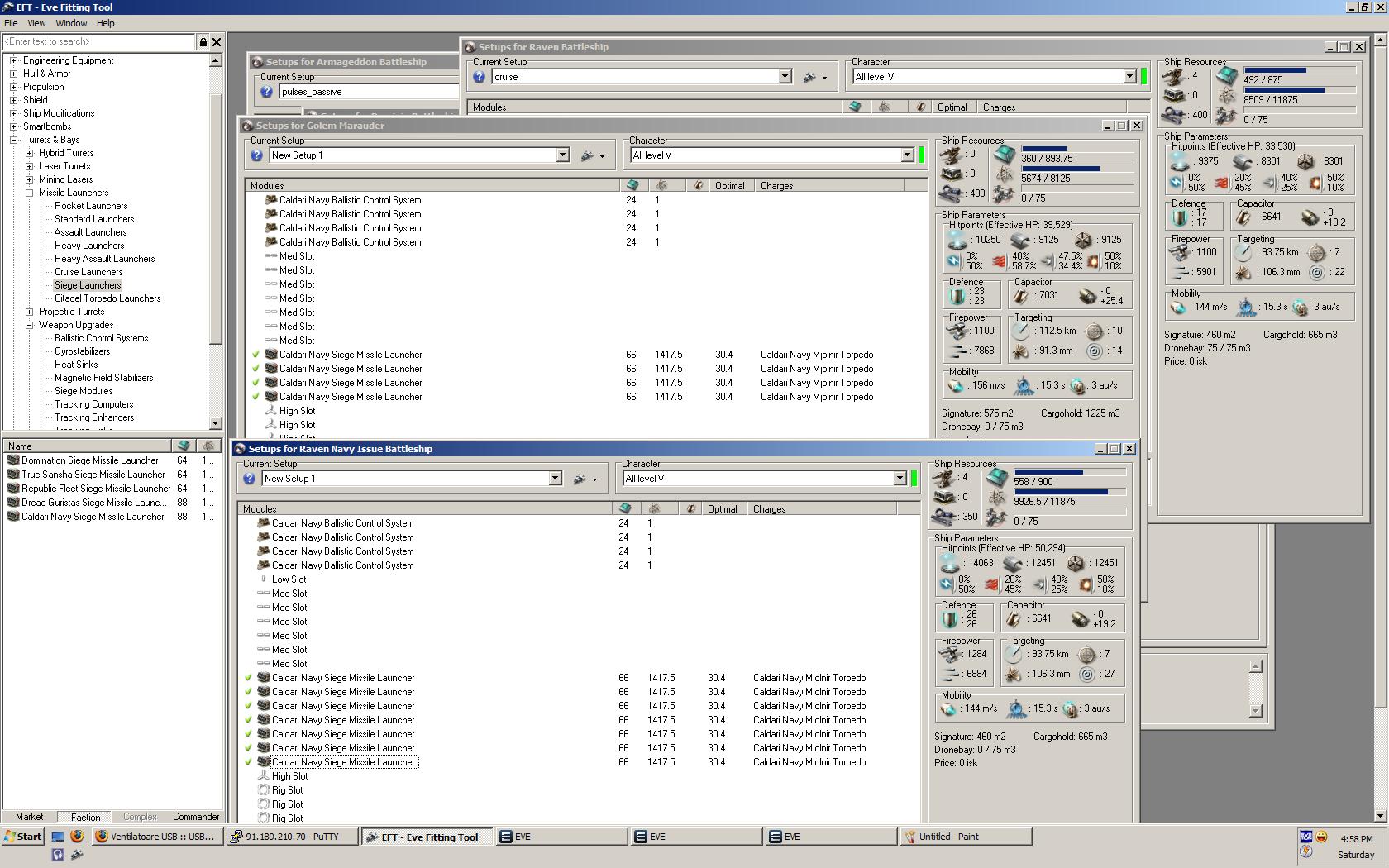Open Raven Navy Issue Current Setup dropdown

[x=555, y=479]
